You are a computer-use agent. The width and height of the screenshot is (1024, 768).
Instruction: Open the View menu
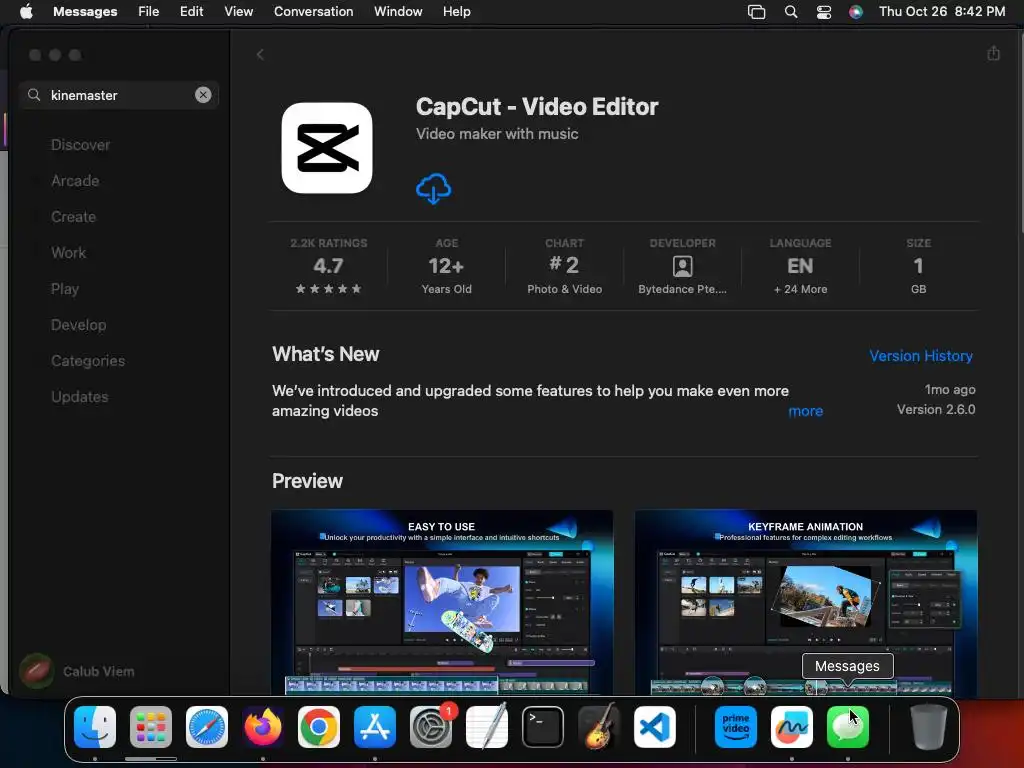pyautogui.click(x=238, y=12)
